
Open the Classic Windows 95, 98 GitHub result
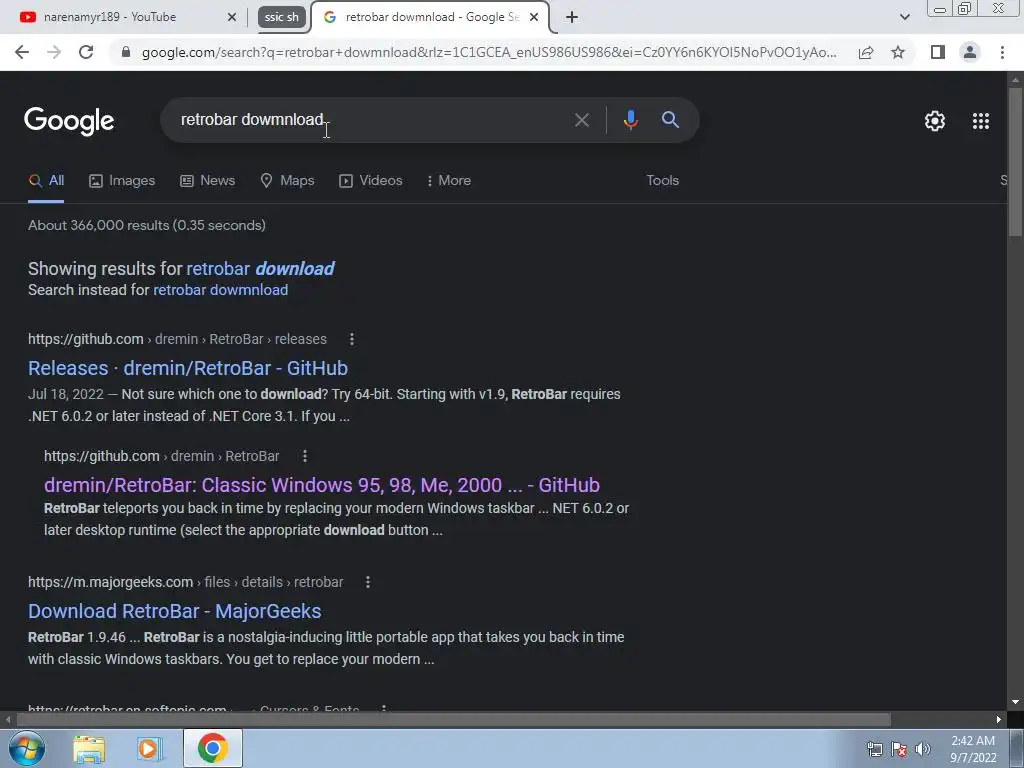pyautogui.click(x=322, y=485)
